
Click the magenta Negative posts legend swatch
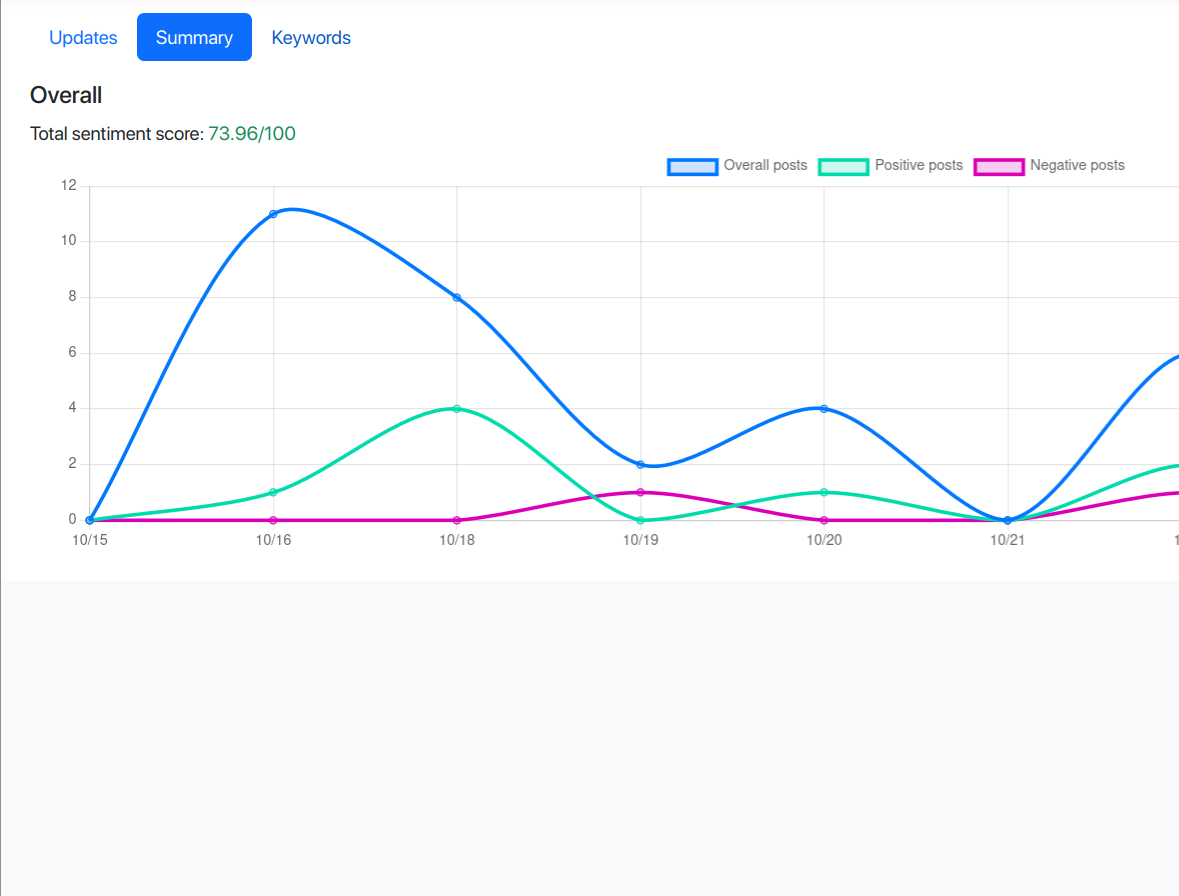tap(1000, 166)
